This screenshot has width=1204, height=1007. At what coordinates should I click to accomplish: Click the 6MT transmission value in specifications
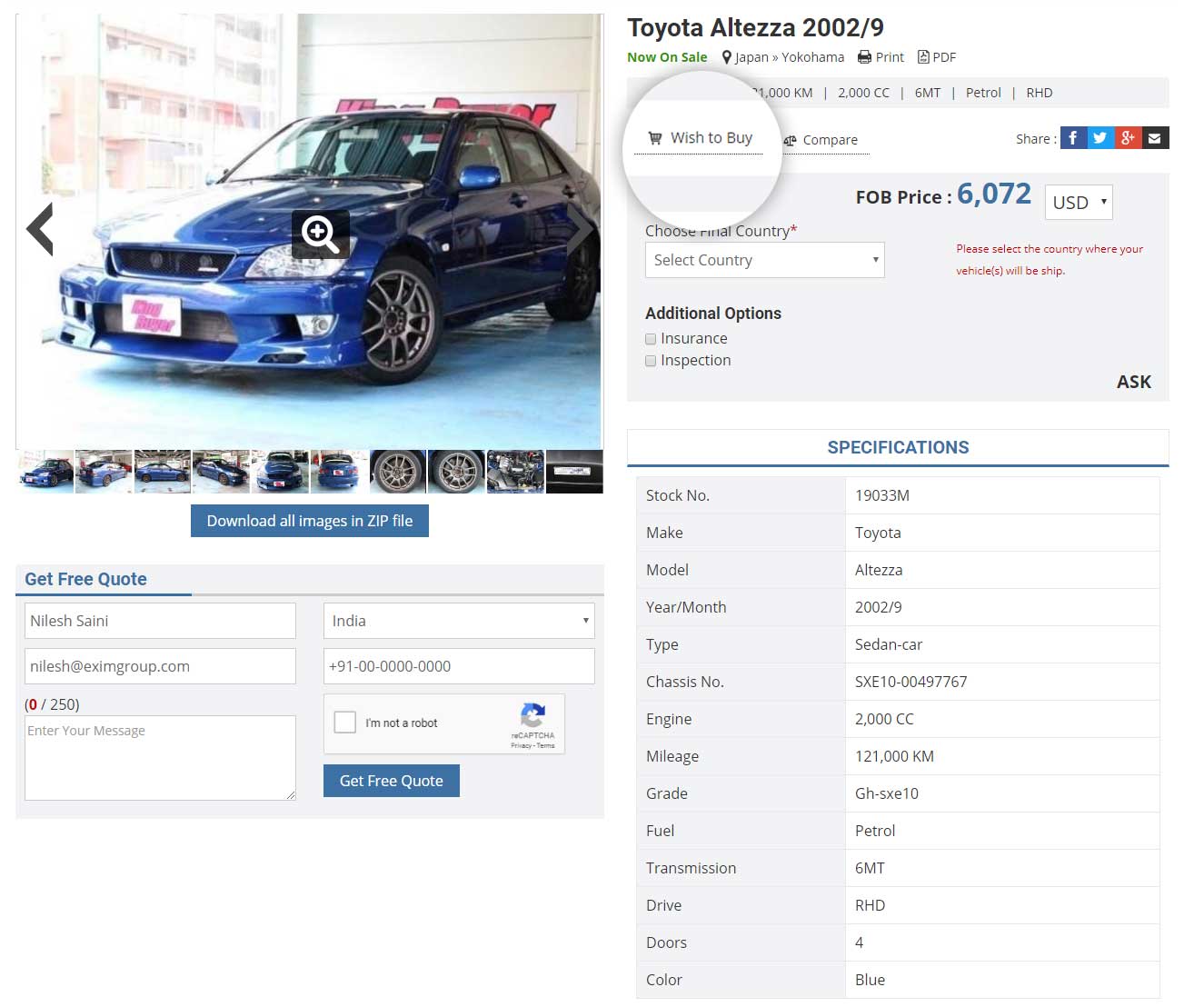click(870, 868)
